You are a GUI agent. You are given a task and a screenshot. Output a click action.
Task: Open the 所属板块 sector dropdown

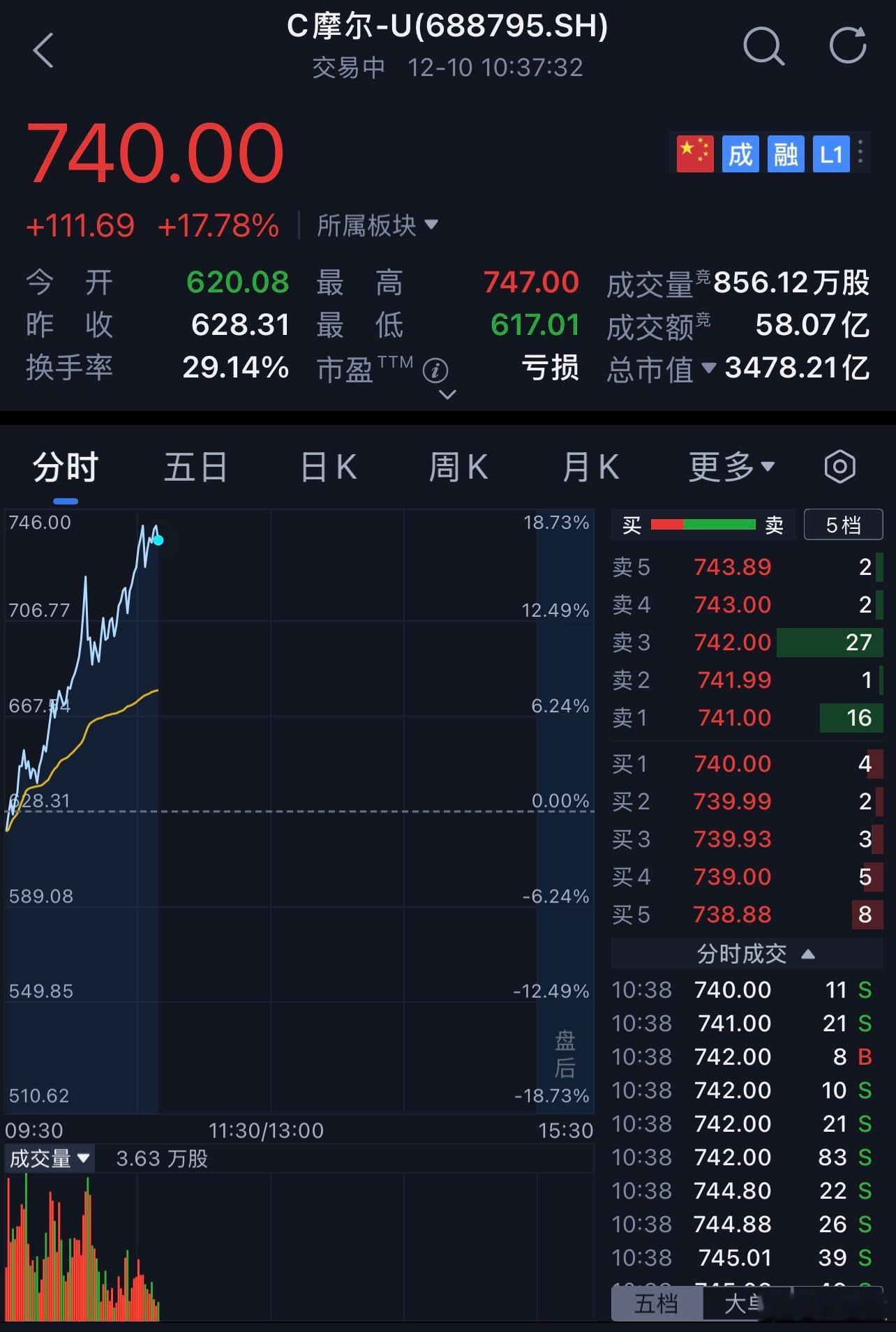point(375,225)
